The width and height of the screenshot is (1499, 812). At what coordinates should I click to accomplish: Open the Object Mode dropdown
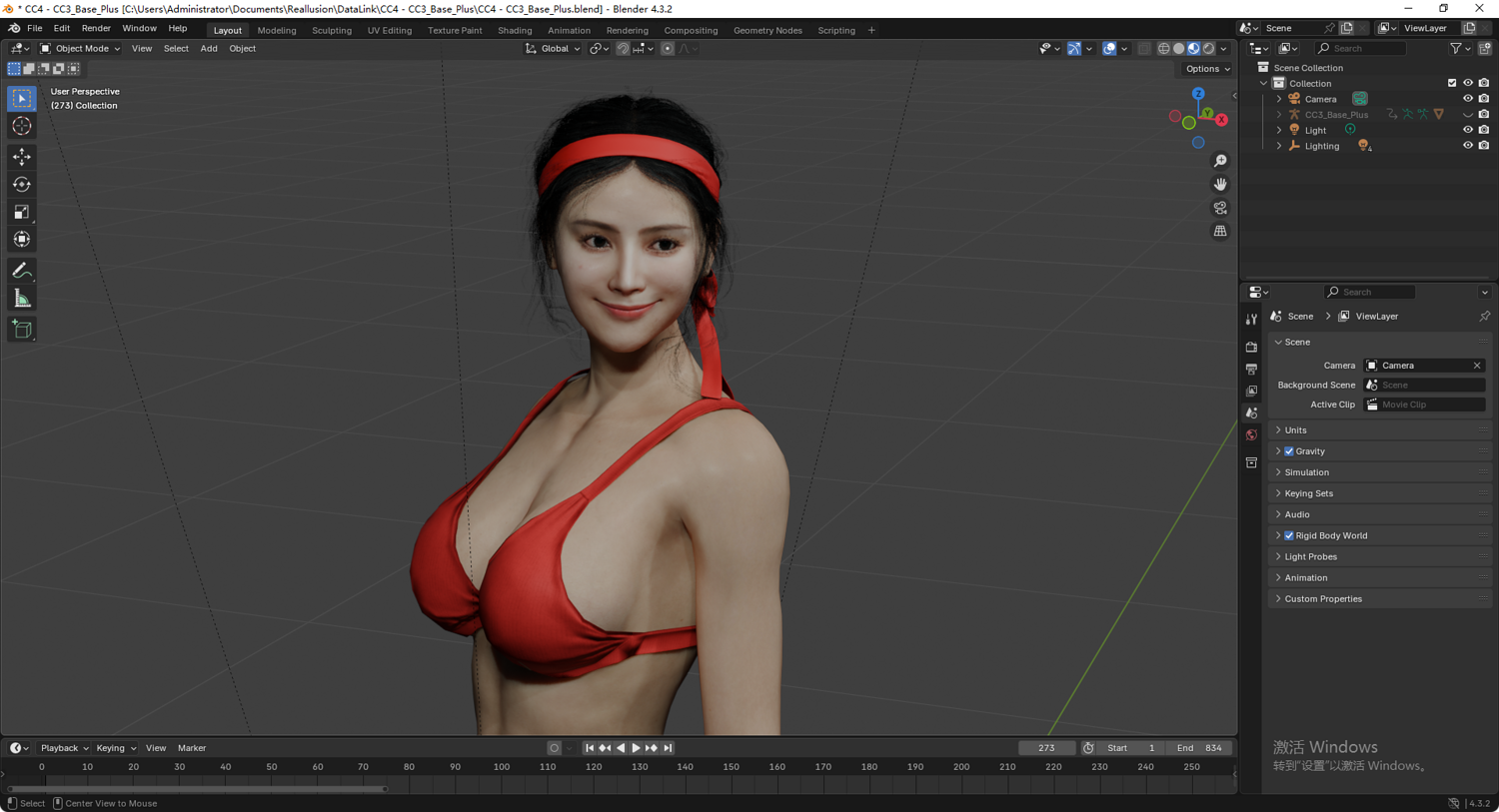click(x=80, y=49)
